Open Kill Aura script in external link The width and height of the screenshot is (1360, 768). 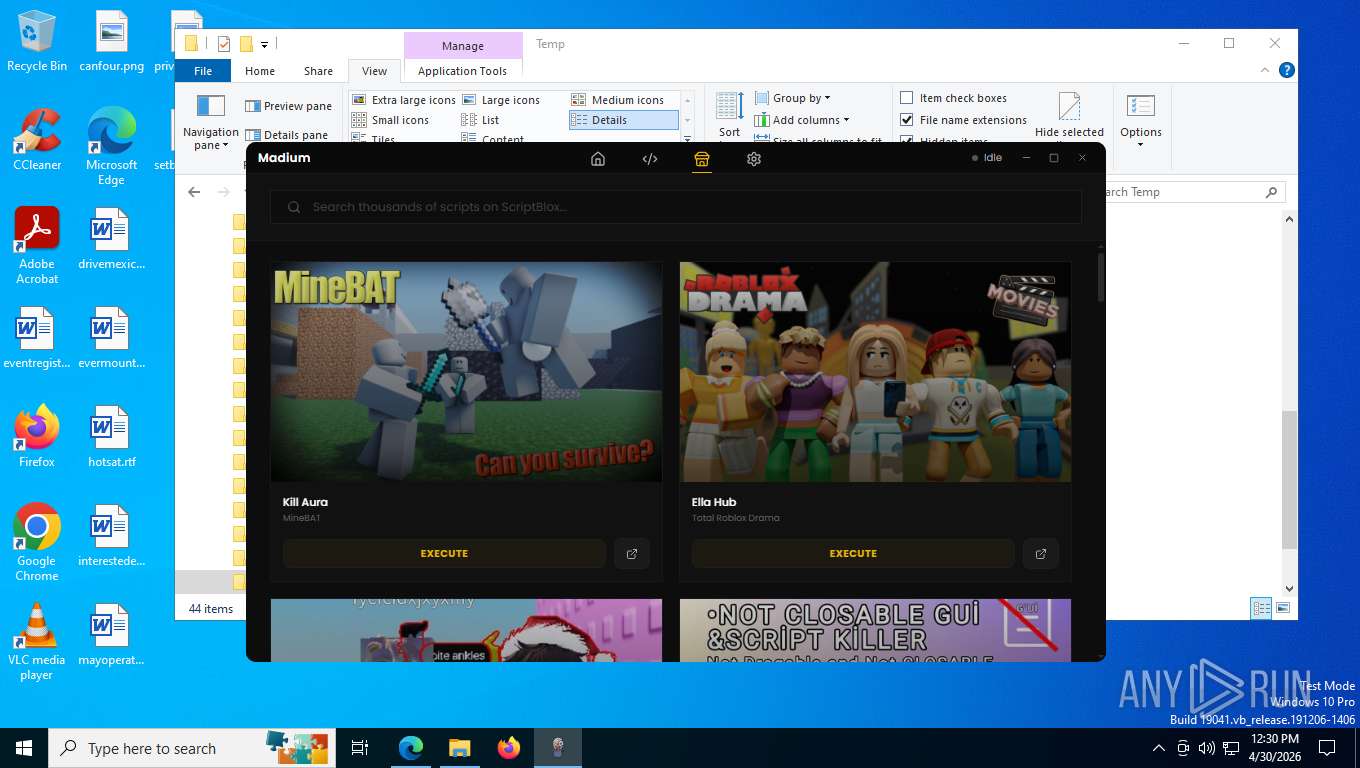pos(632,553)
